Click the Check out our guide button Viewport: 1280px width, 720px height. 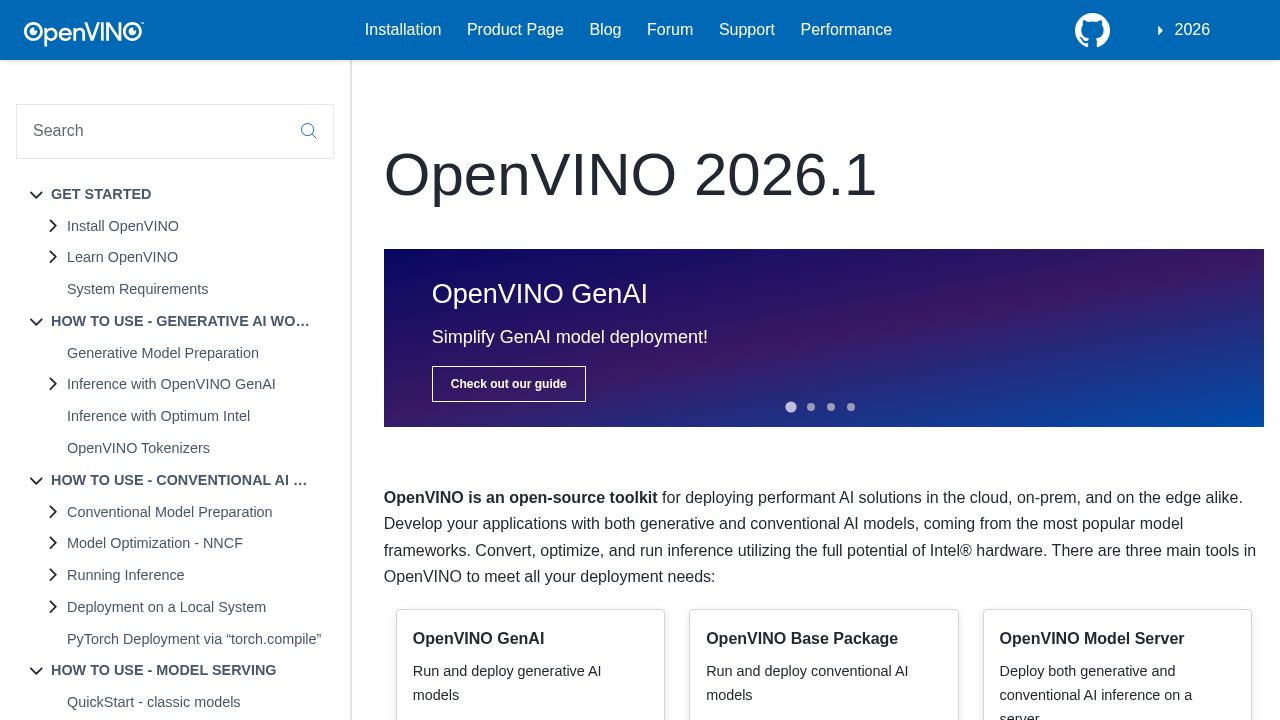509,384
